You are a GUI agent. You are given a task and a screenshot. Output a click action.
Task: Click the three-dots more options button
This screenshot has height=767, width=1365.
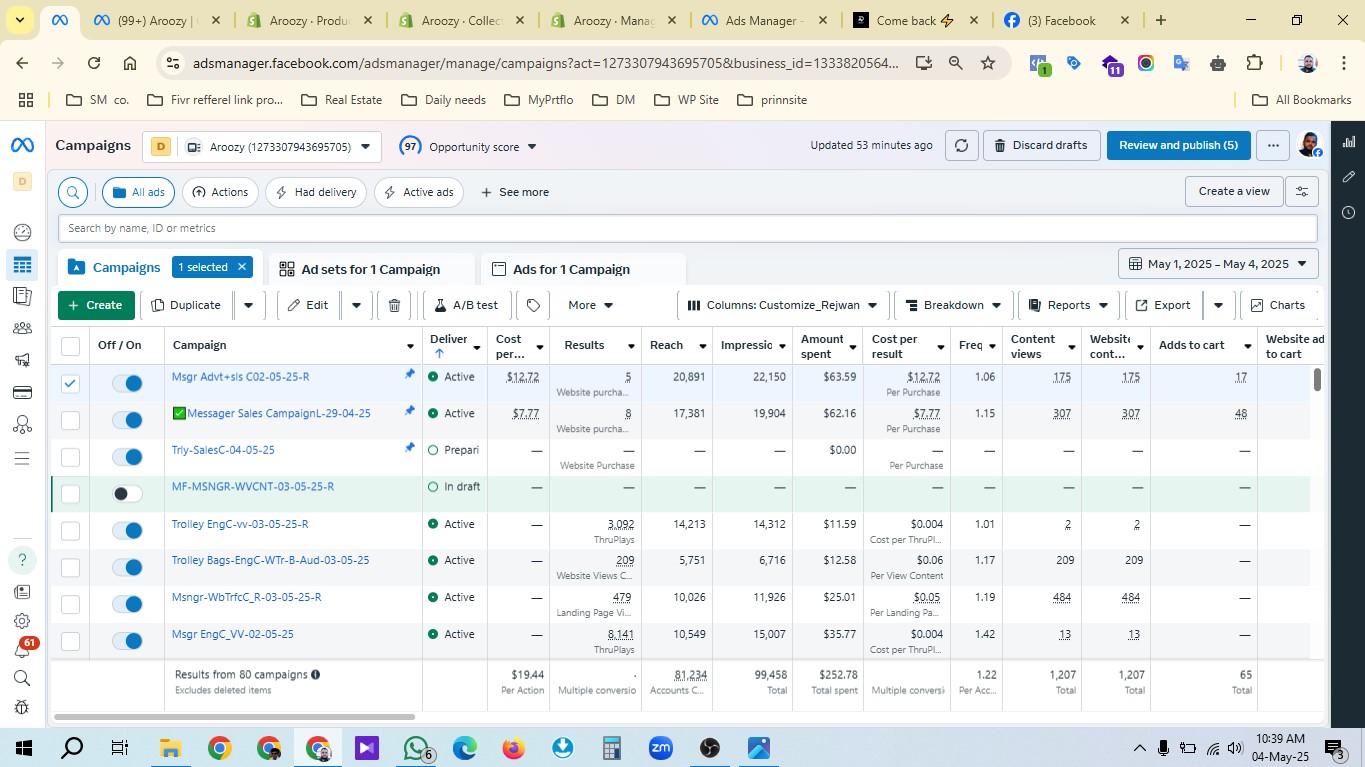(x=1272, y=146)
